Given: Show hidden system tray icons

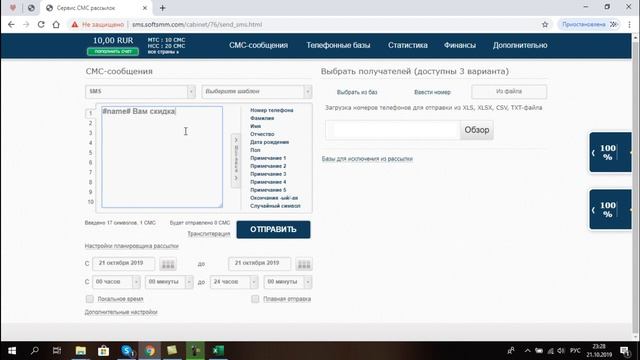Looking at the screenshot, I should [x=527, y=351].
